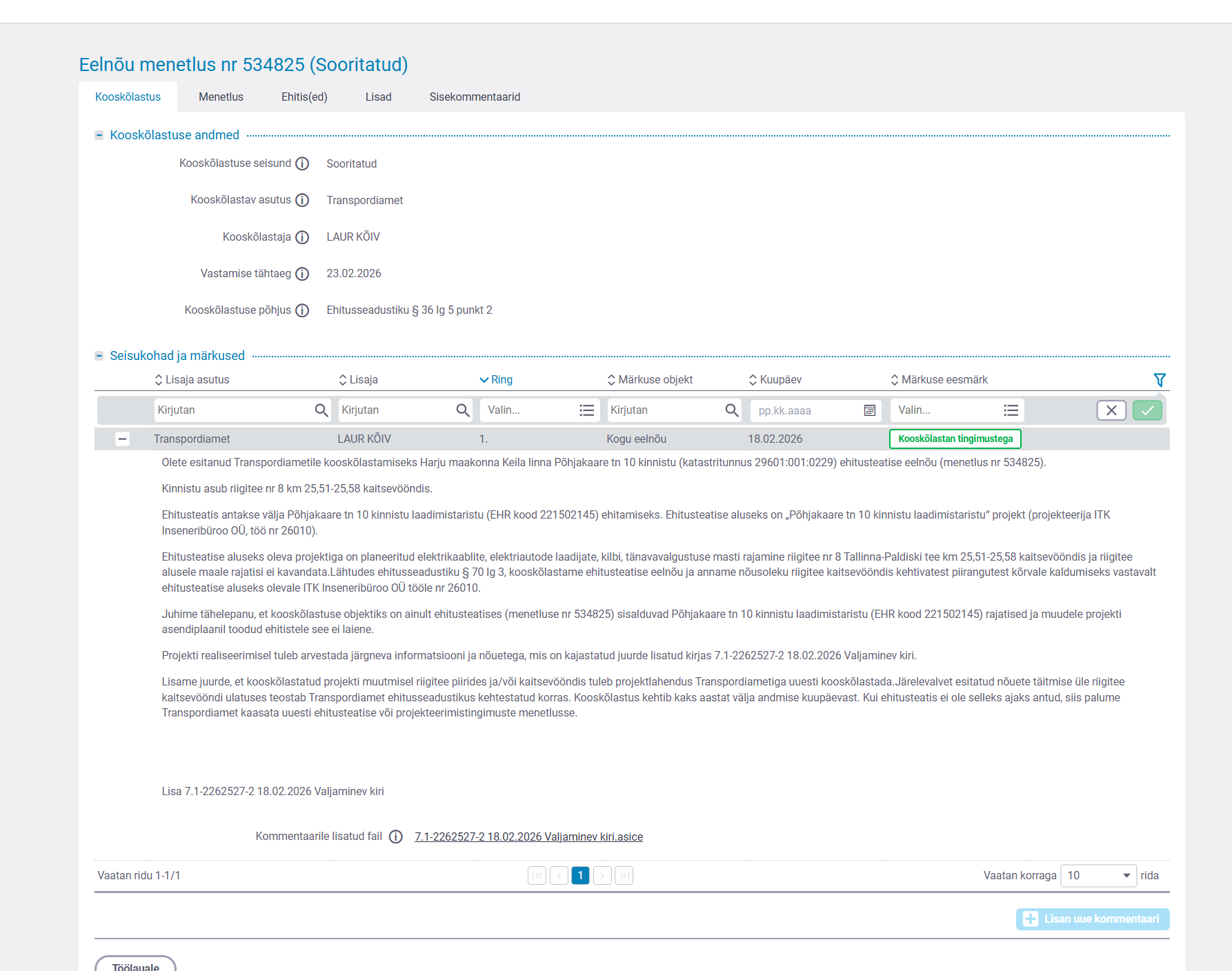The image size is (1232, 971).
Task: Click info icon next to Kommentaarile lisatud fail
Action: coord(395,837)
